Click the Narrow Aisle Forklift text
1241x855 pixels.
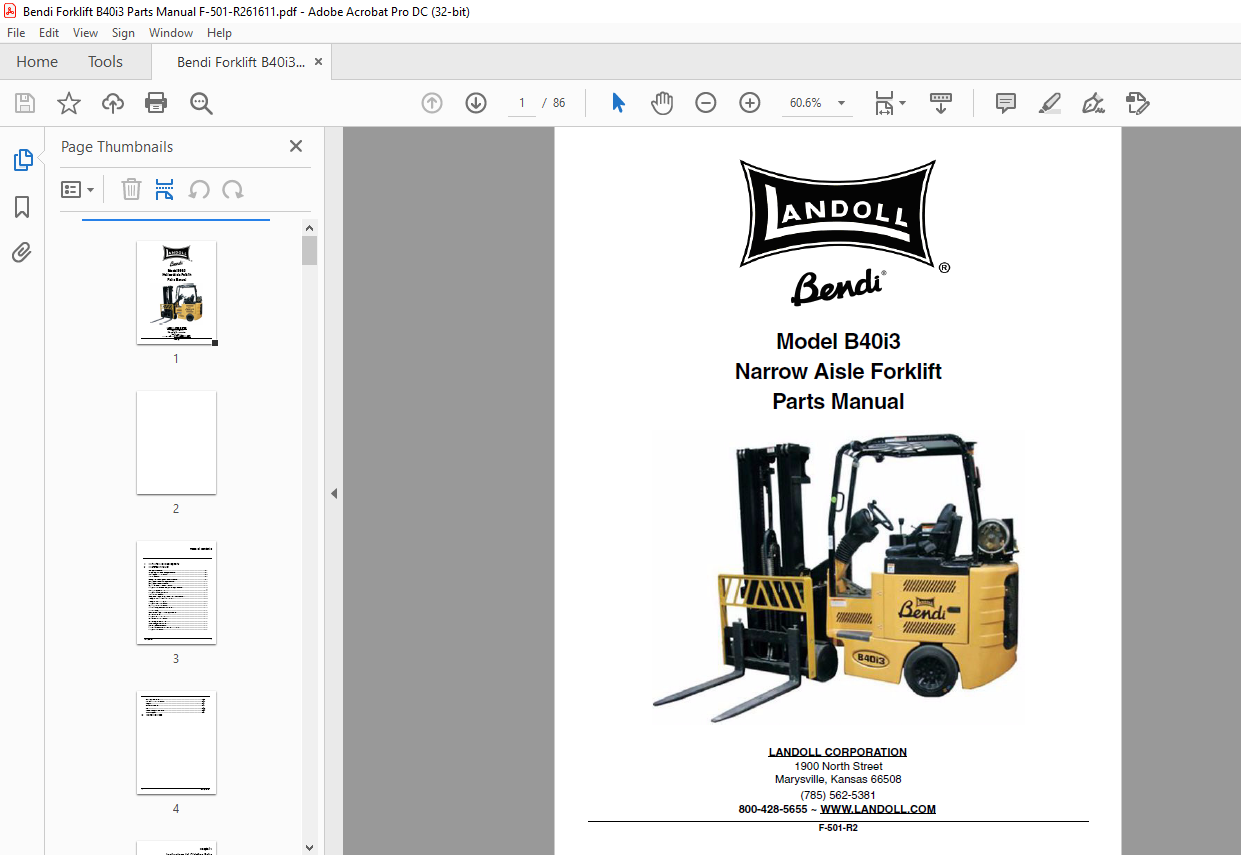click(838, 371)
